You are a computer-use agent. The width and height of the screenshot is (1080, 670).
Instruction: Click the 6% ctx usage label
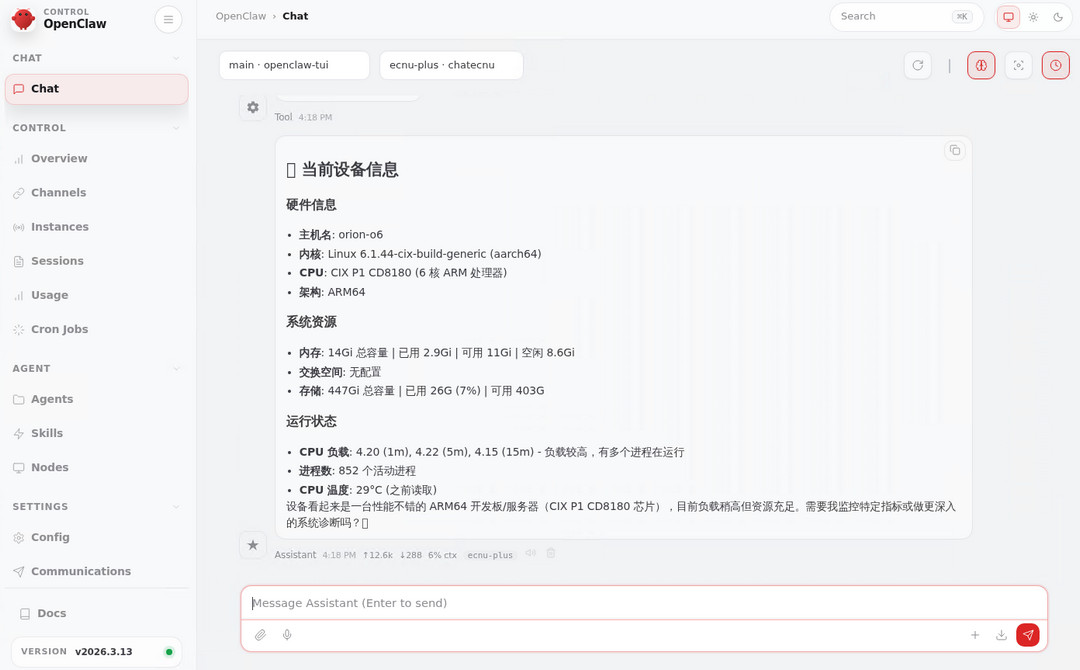[442, 555]
